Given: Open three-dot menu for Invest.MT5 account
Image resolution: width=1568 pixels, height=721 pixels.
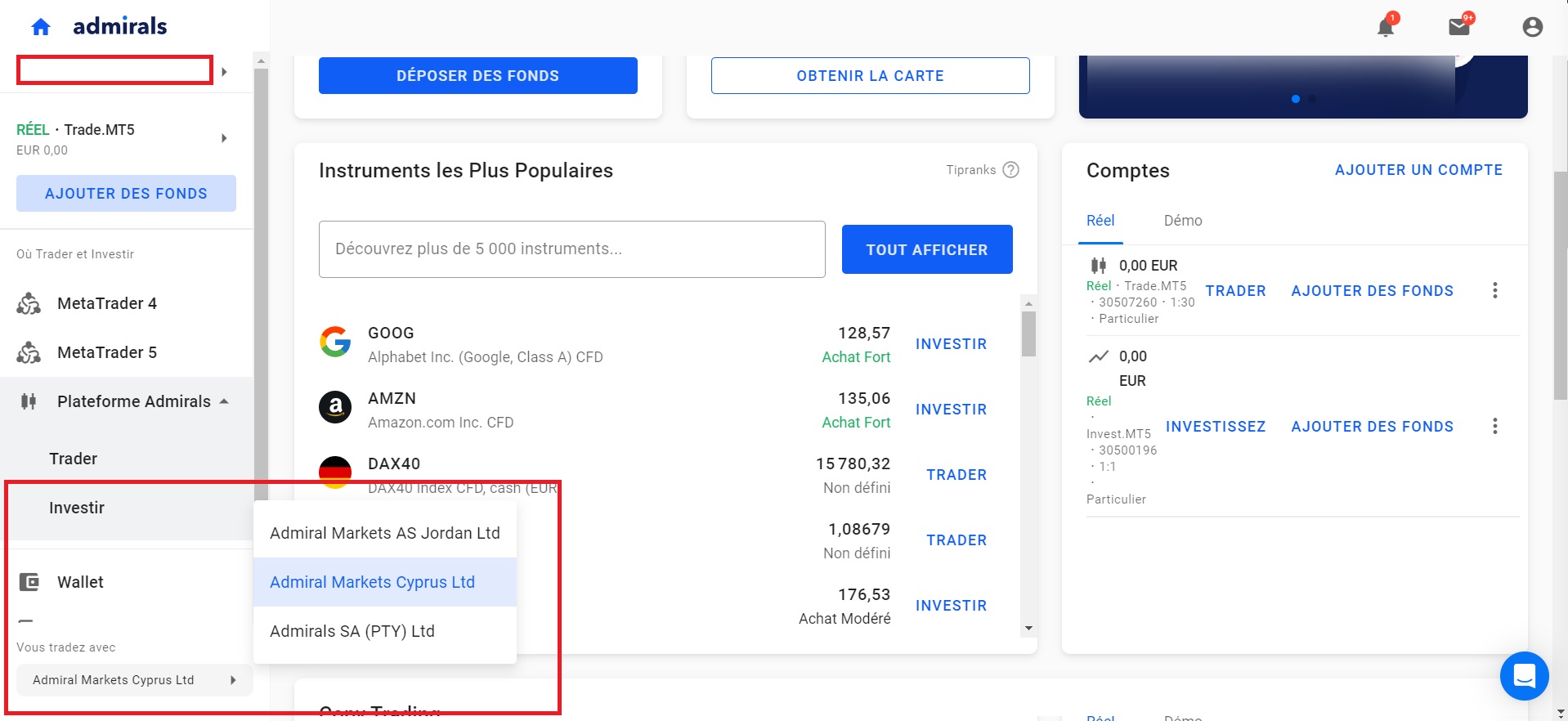Looking at the screenshot, I should click(x=1495, y=426).
